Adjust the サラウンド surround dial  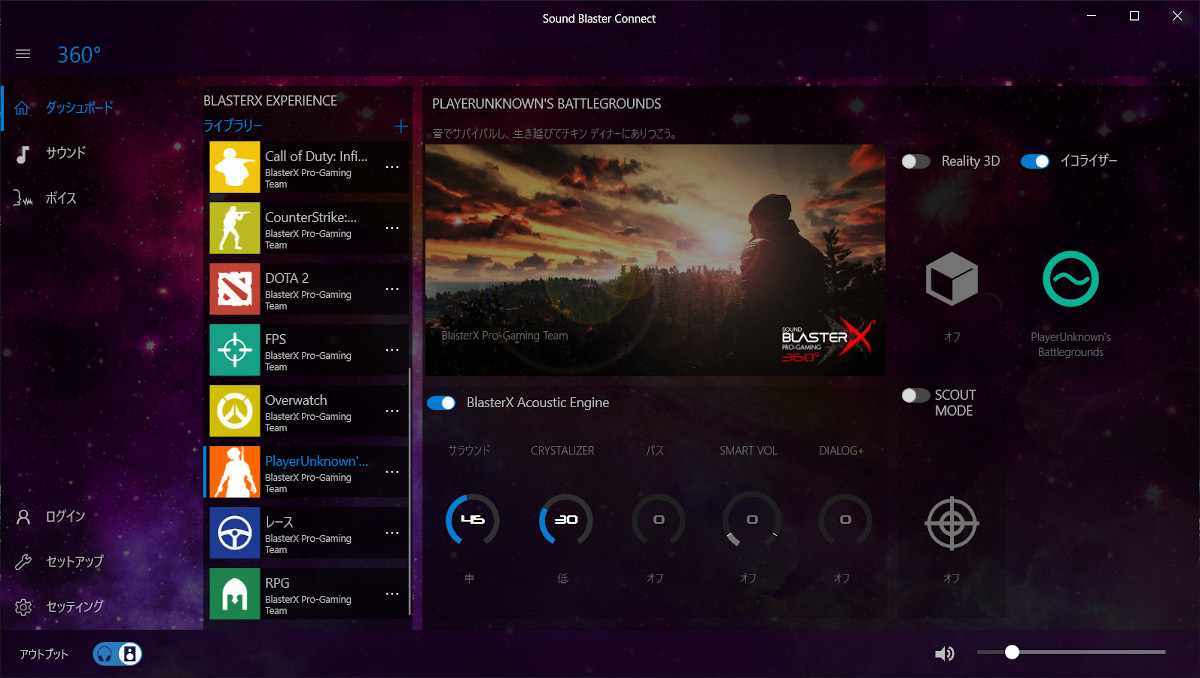[471, 520]
